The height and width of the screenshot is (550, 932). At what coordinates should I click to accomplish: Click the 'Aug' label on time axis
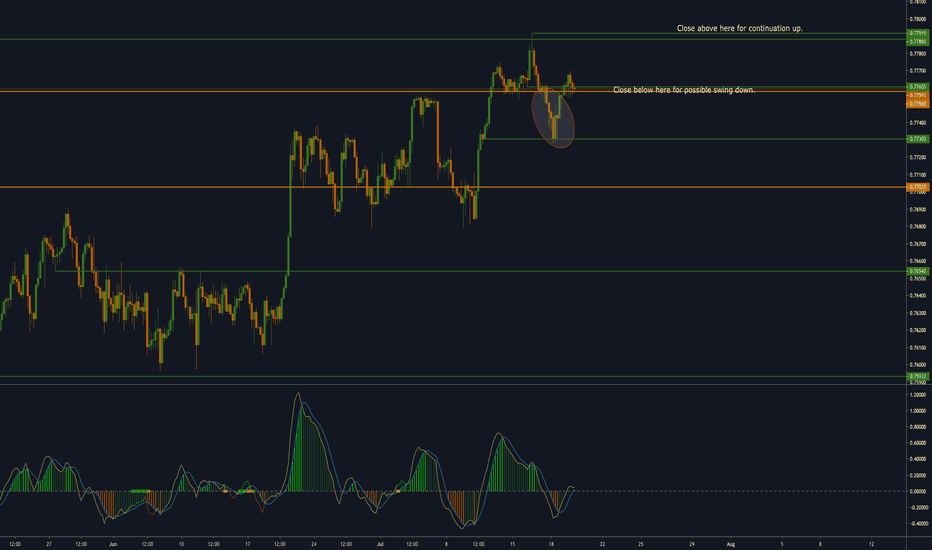pos(731,543)
